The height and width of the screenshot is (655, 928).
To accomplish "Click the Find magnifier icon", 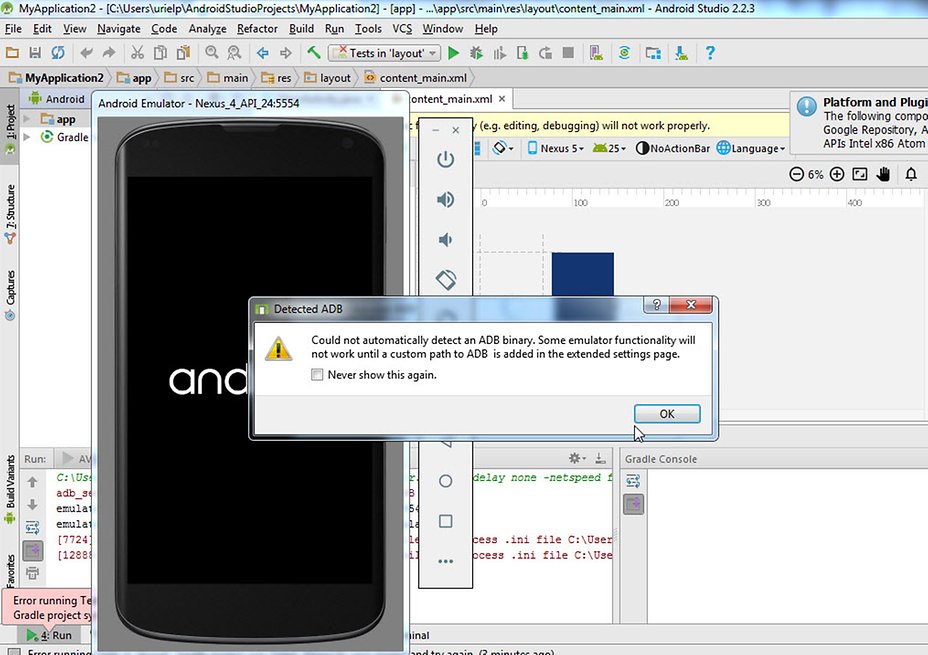I will pyautogui.click(x=212, y=53).
